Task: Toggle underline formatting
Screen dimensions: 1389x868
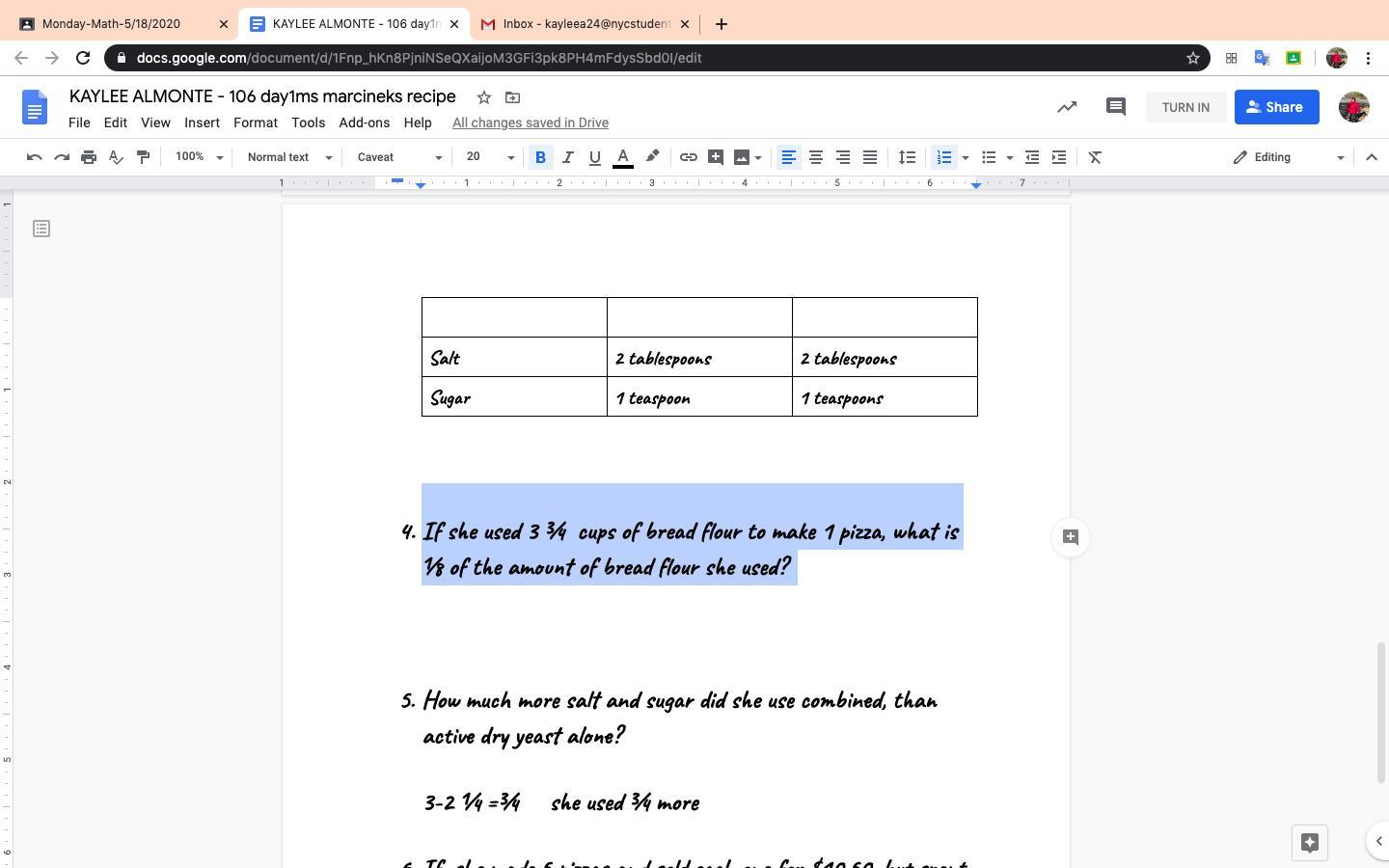Action: pos(594,157)
